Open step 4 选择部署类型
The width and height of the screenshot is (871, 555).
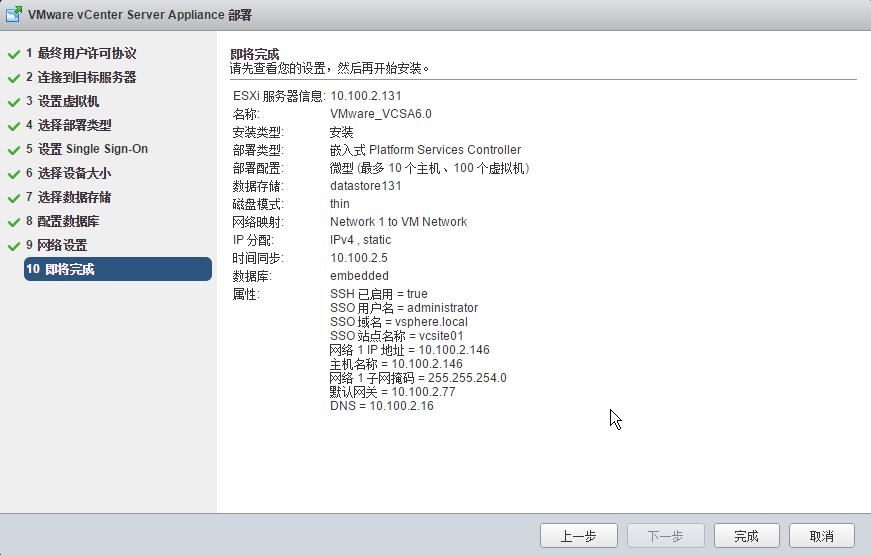click(x=69, y=125)
